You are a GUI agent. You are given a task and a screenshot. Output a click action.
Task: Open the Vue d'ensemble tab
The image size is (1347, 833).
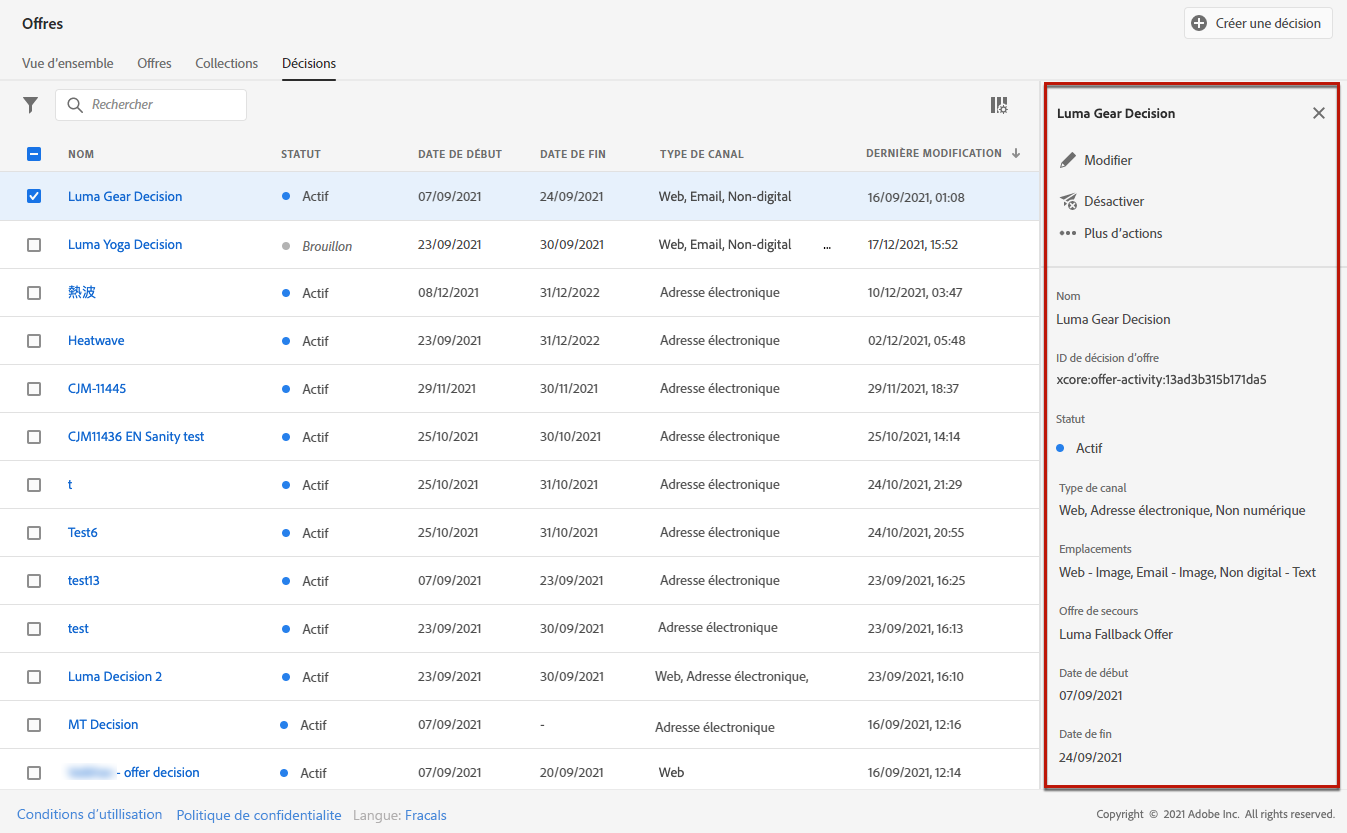(x=67, y=63)
